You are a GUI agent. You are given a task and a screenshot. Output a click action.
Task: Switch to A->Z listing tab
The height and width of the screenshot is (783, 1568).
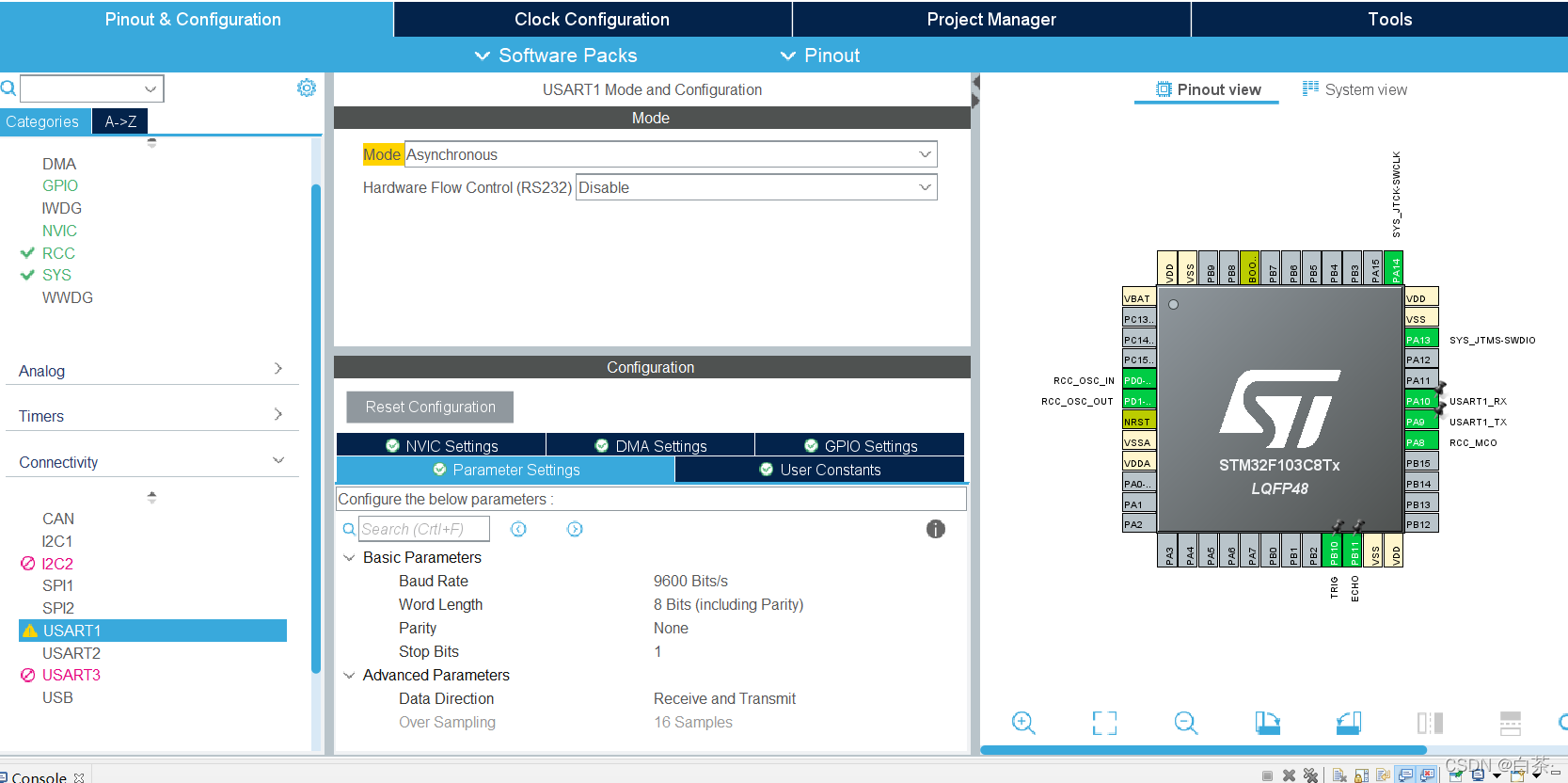(120, 121)
